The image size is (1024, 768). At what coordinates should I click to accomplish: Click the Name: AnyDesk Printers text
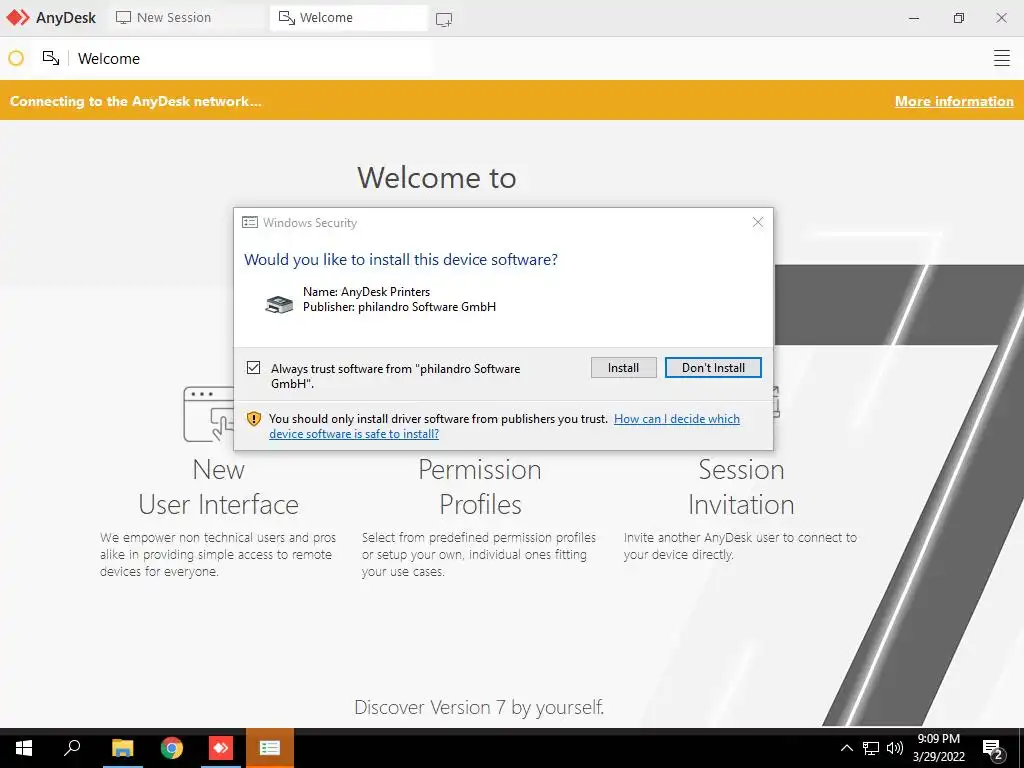click(366, 292)
